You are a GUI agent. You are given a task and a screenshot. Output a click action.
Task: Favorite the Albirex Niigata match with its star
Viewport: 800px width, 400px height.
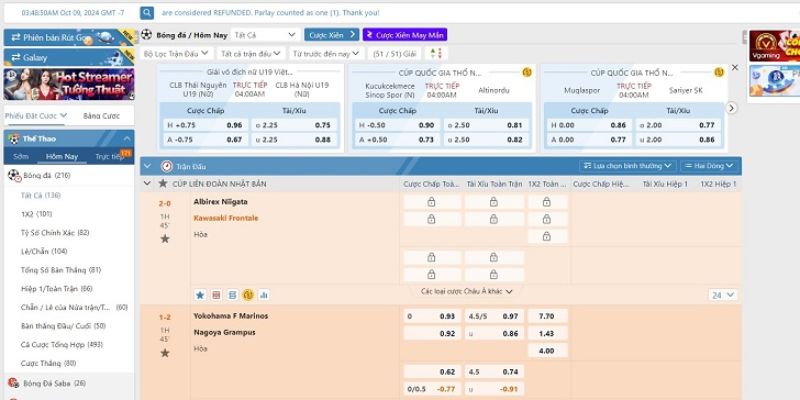pyautogui.click(x=164, y=238)
